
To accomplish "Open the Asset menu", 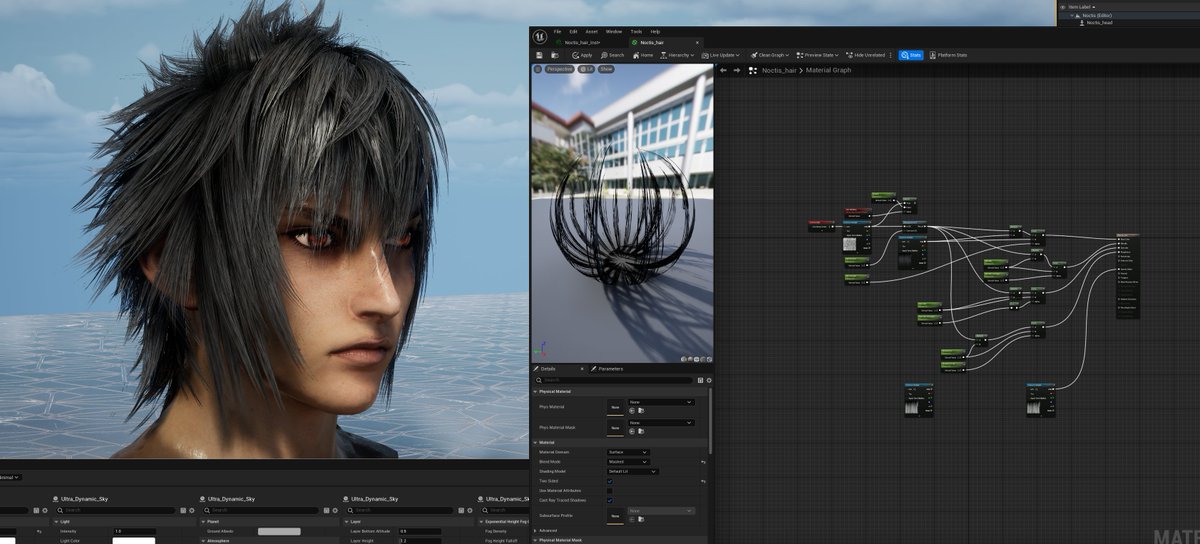I will coord(591,32).
